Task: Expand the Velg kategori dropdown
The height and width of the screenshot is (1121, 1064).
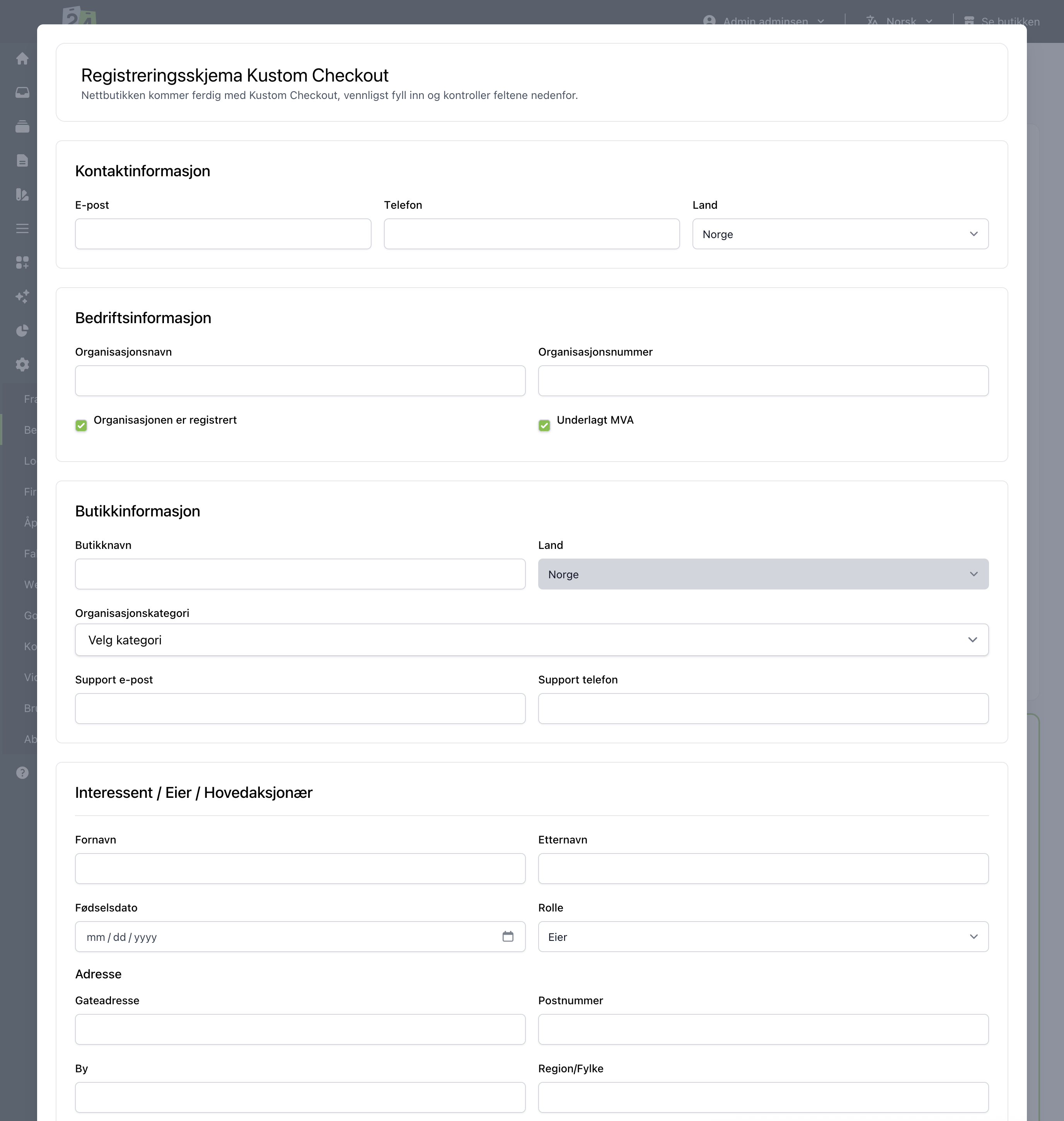Action: pyautogui.click(x=532, y=640)
